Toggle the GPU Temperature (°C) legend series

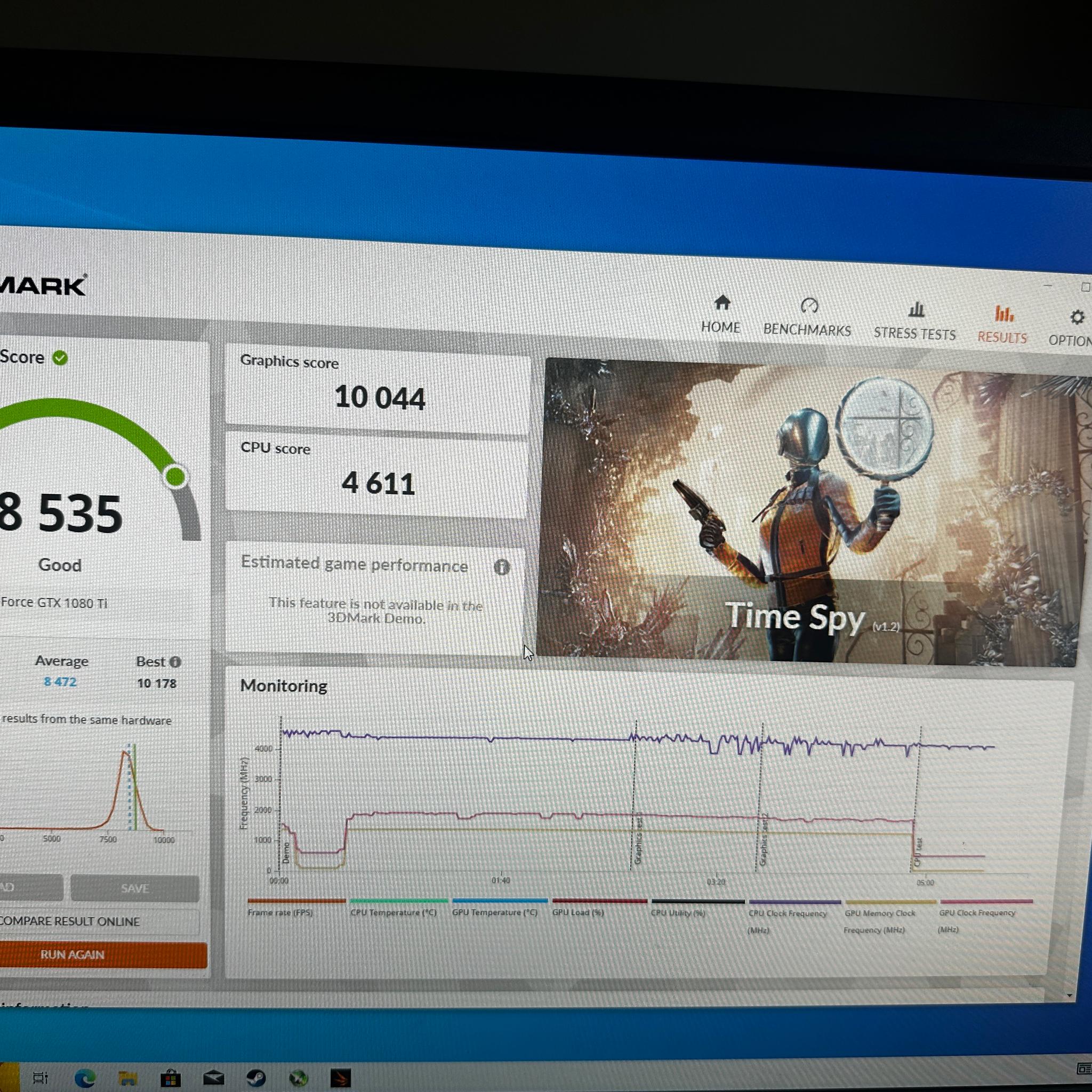pos(500,908)
